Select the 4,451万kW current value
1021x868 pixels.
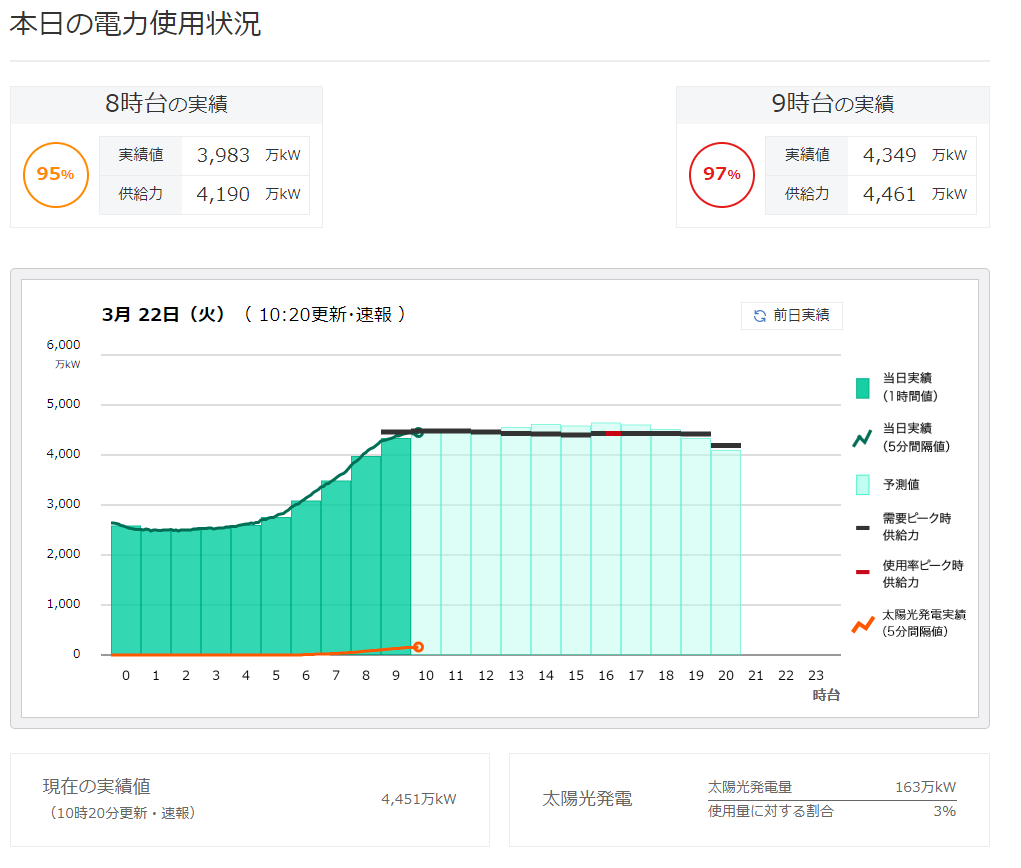[x=419, y=799]
